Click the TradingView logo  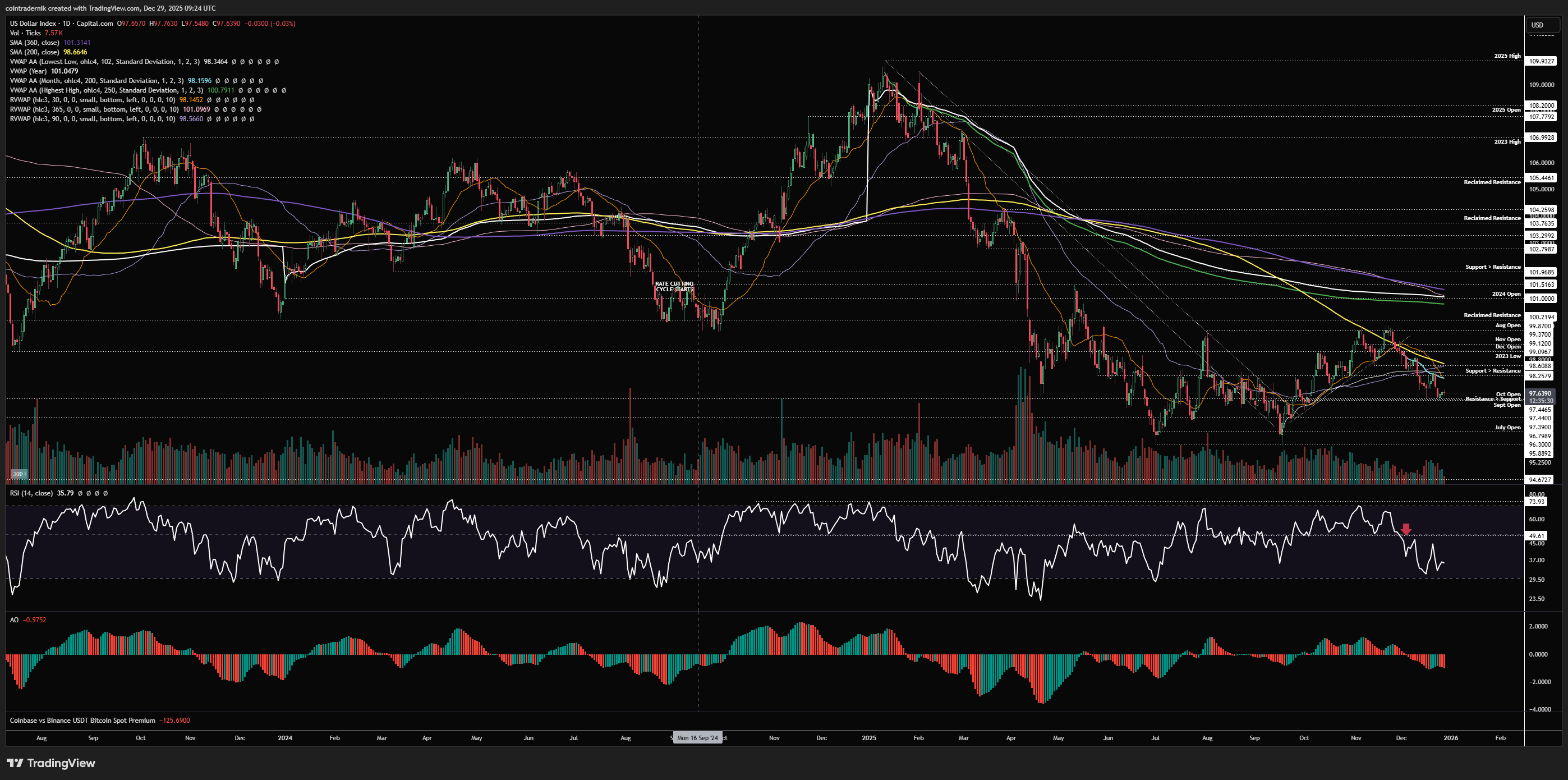coord(51,763)
